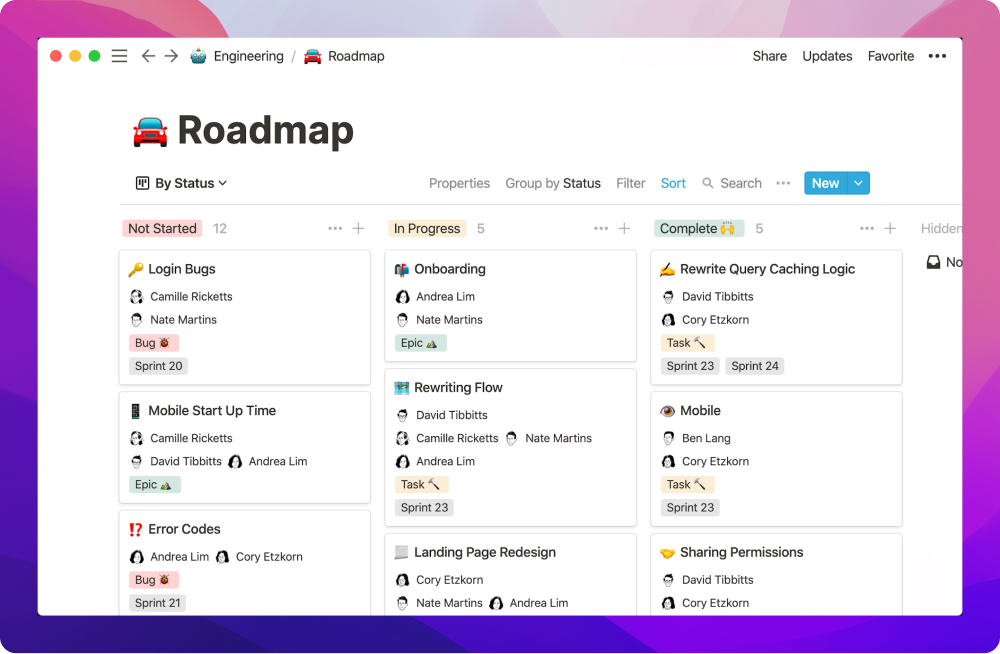
Task: Open the Sharing Permissions card title
Action: coord(741,553)
